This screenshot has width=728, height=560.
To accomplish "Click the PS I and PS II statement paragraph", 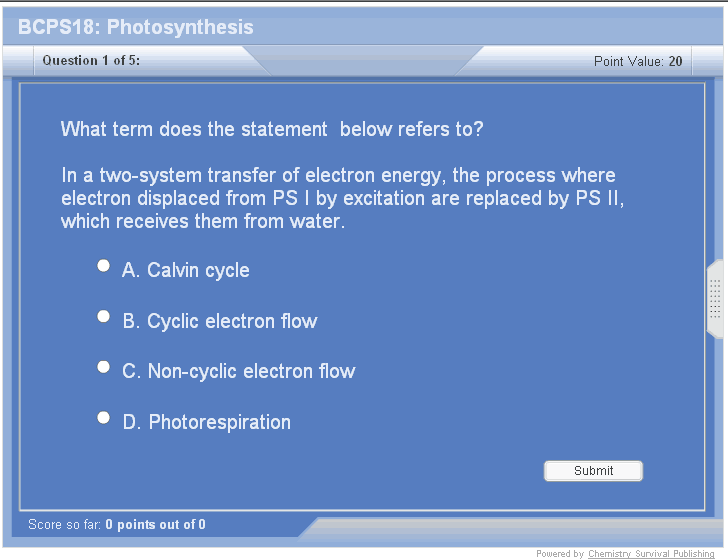I will tap(340, 198).
